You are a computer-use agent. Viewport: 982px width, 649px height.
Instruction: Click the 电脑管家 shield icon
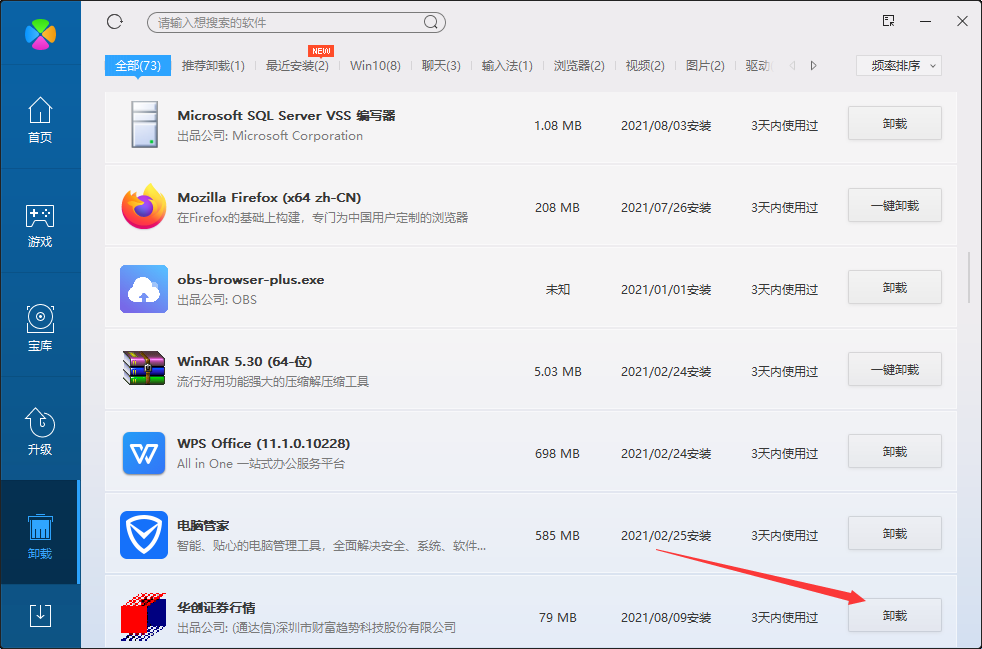pyautogui.click(x=144, y=535)
